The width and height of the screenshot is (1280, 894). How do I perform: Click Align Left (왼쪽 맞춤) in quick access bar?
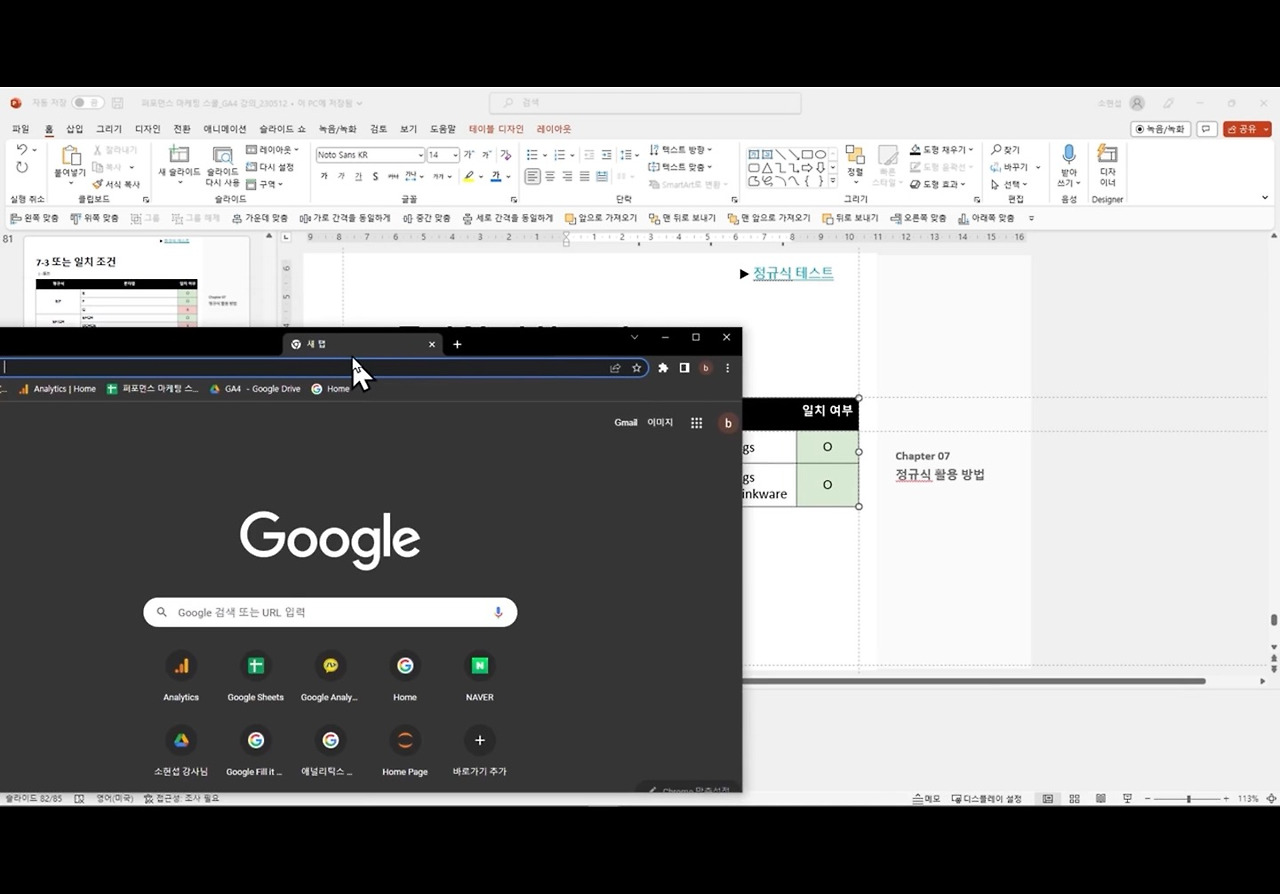tap(35, 218)
